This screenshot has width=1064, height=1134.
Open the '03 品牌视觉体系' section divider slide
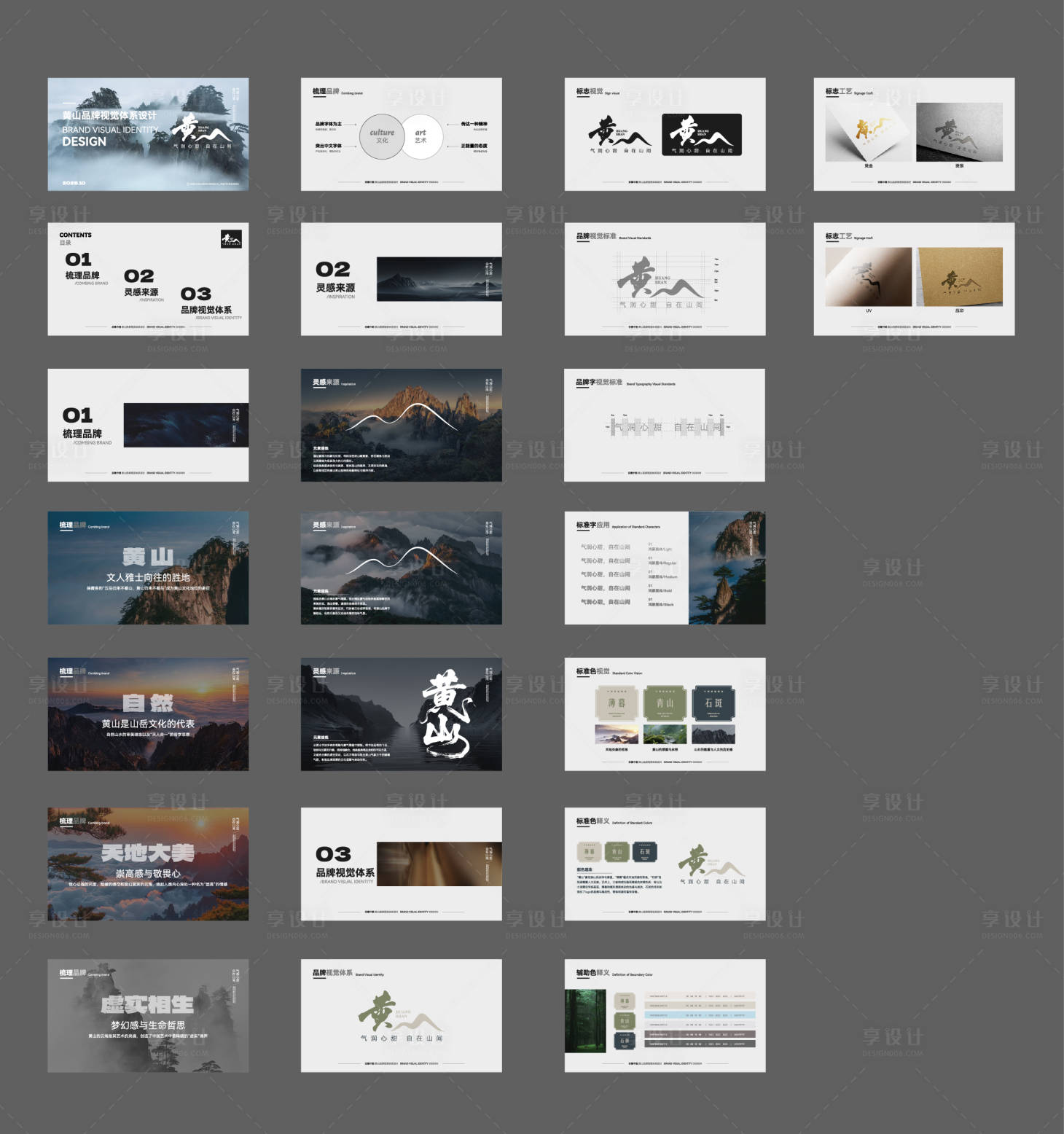coord(401,864)
